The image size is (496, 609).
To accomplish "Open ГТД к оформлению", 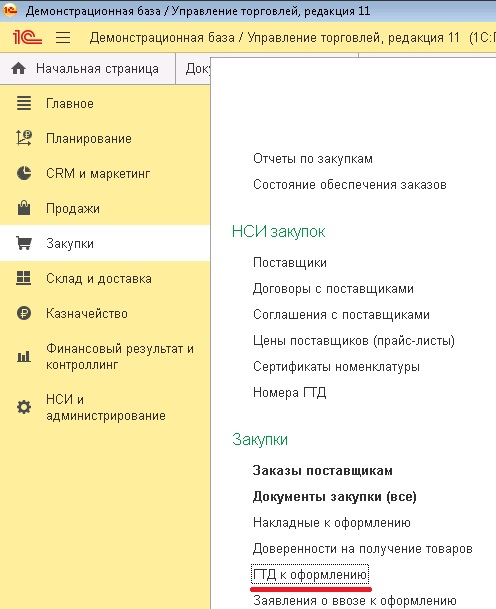I will (310, 574).
